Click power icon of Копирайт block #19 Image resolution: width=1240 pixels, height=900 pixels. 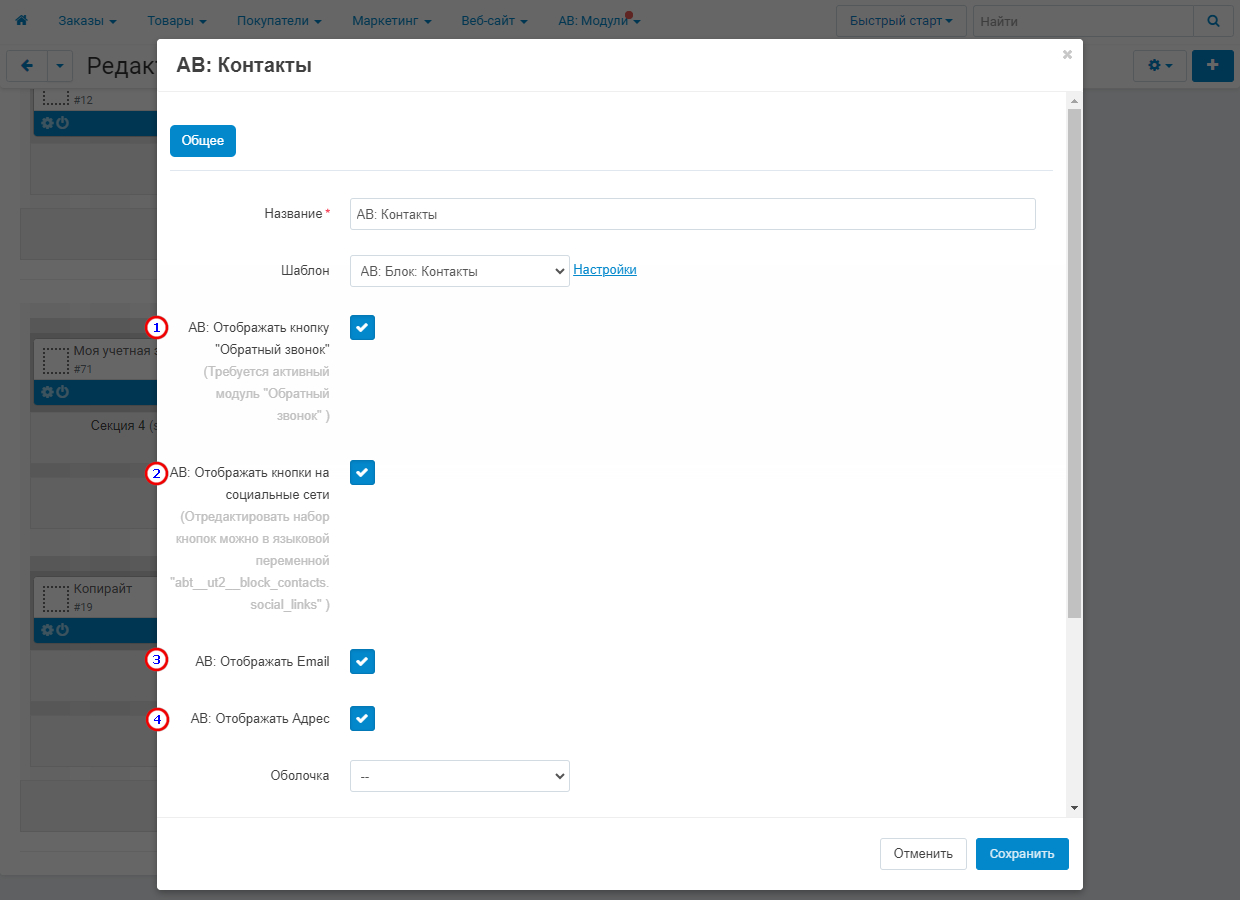(x=62, y=630)
